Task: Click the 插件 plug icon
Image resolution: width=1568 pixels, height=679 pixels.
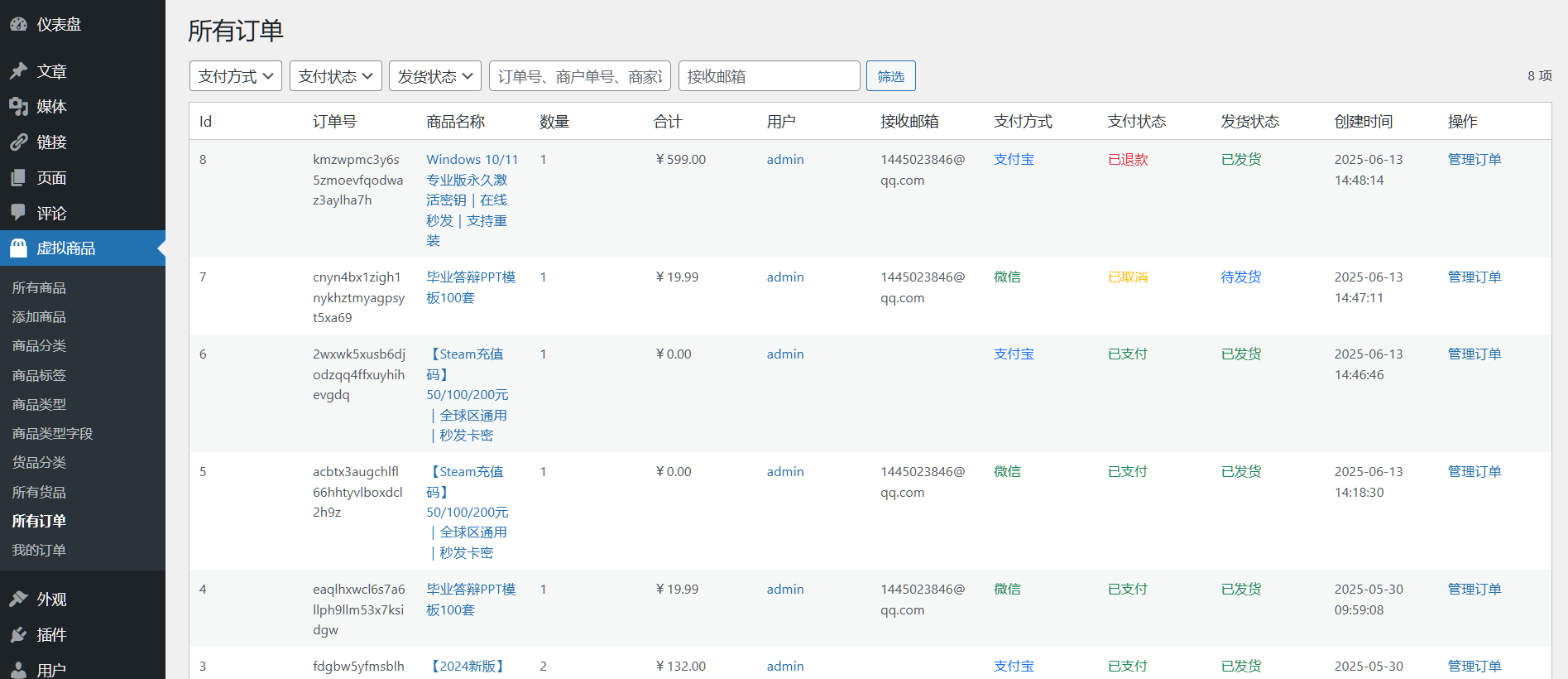Action: tap(18, 634)
